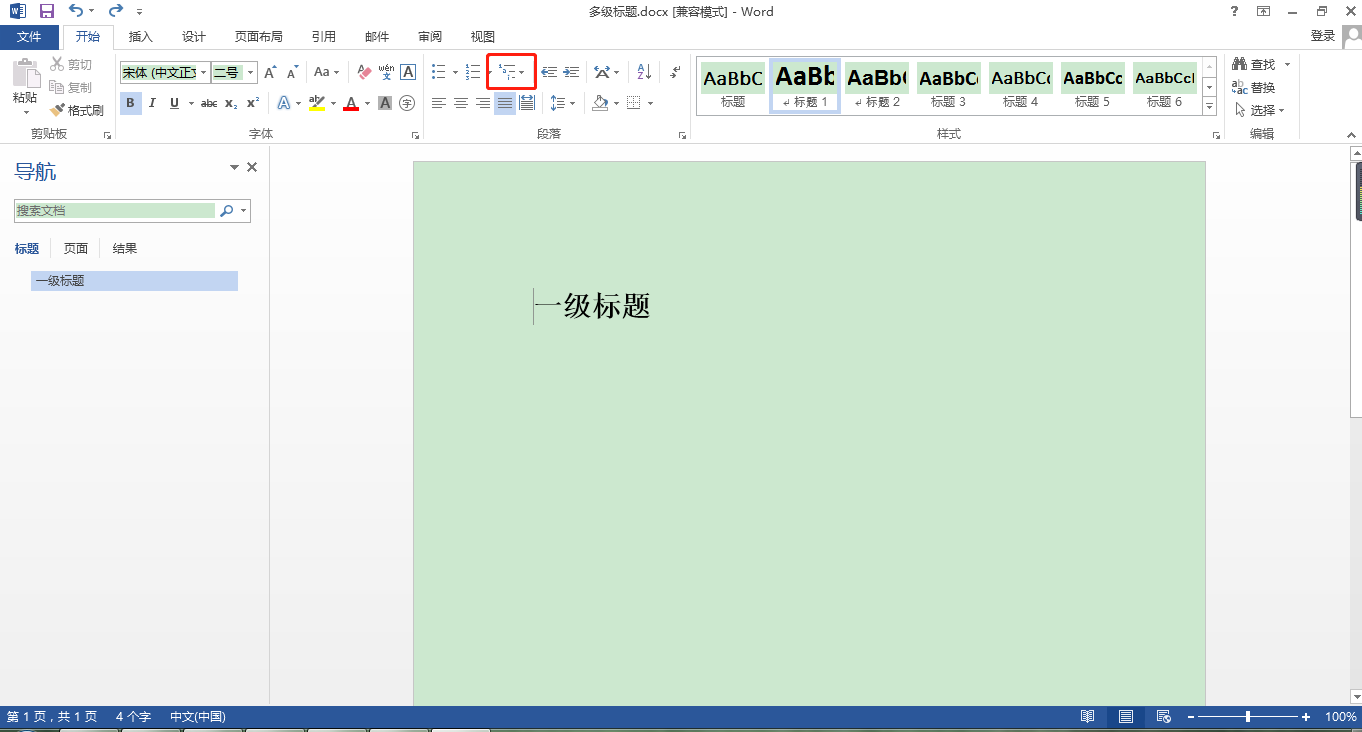Switch to web layout view in status bar

pyautogui.click(x=1163, y=717)
